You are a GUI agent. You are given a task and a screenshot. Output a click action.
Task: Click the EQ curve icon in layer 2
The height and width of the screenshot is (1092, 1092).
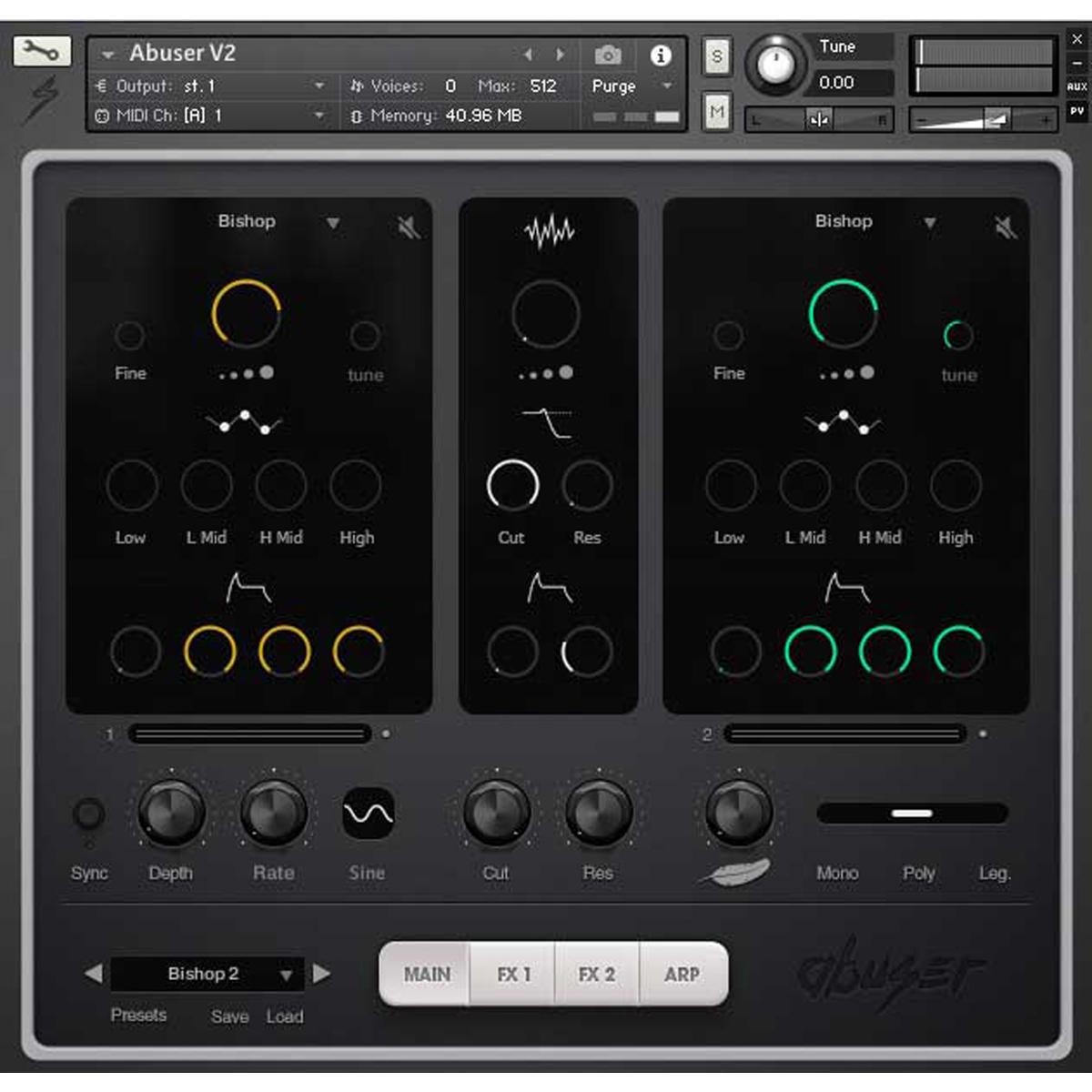[843, 422]
